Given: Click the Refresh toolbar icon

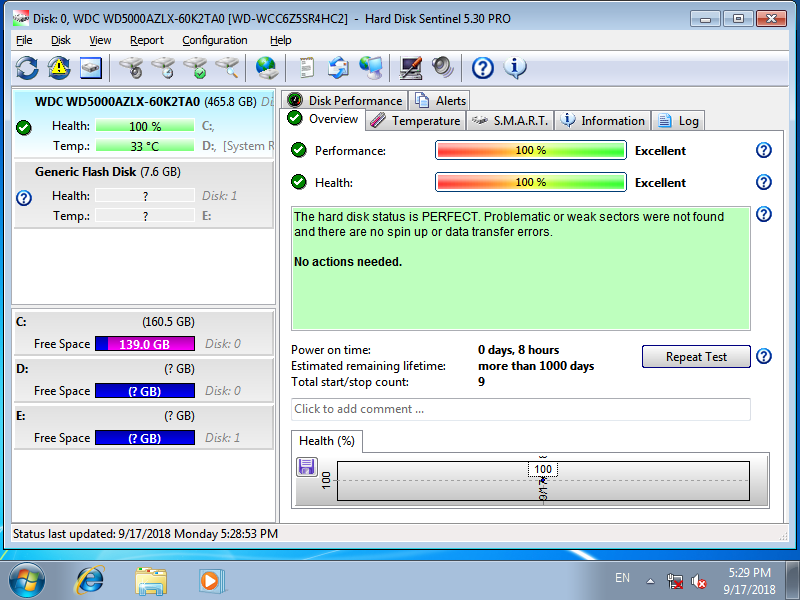Looking at the screenshot, I should click(27, 68).
